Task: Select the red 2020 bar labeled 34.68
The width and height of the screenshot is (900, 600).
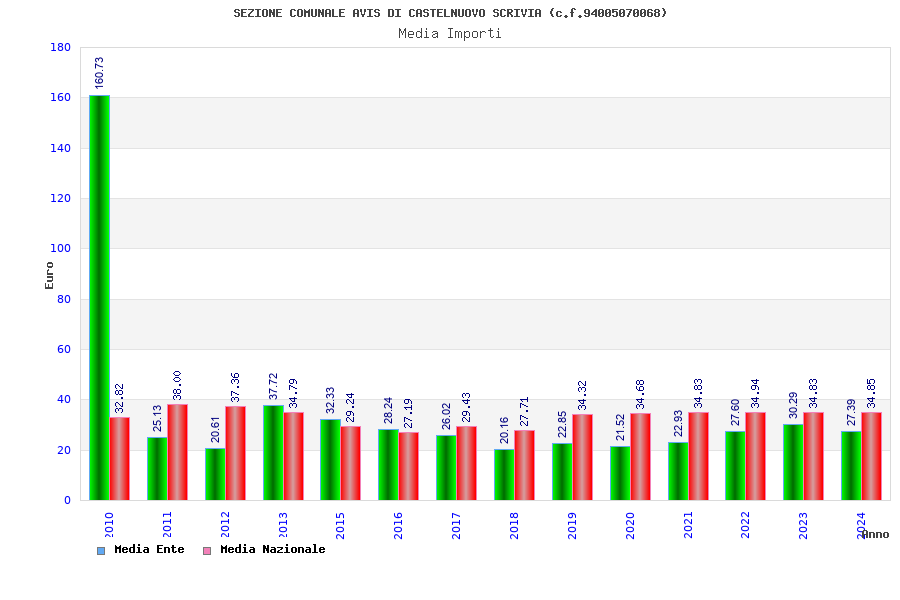Action: tap(641, 456)
